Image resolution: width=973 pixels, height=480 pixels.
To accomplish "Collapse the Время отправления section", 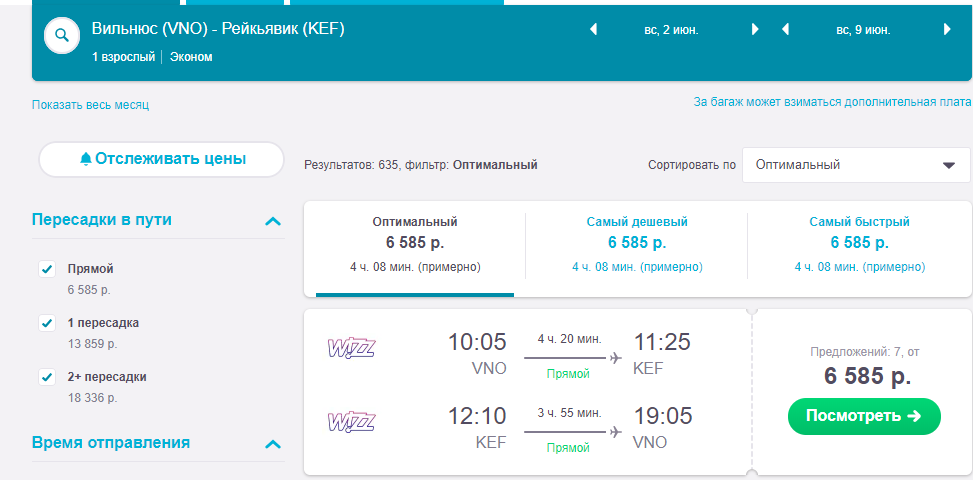I will point(272,444).
